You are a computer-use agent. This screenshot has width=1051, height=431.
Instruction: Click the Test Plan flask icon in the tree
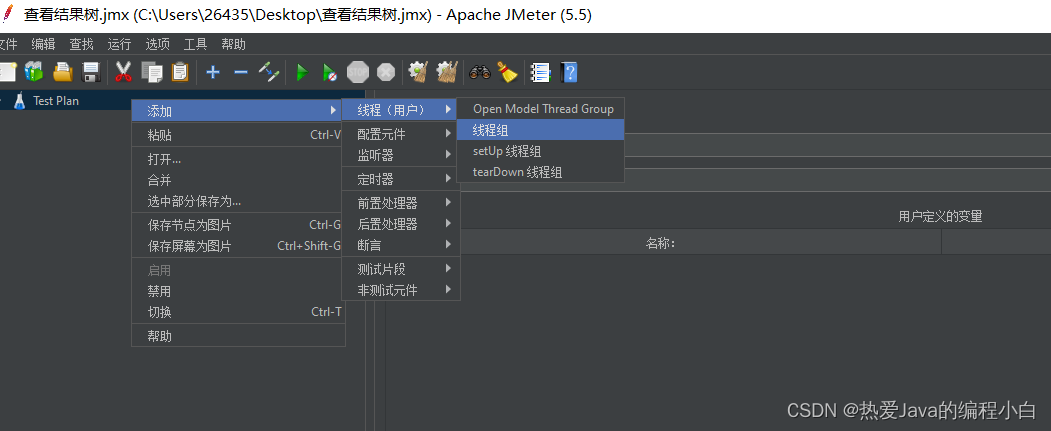[19, 101]
